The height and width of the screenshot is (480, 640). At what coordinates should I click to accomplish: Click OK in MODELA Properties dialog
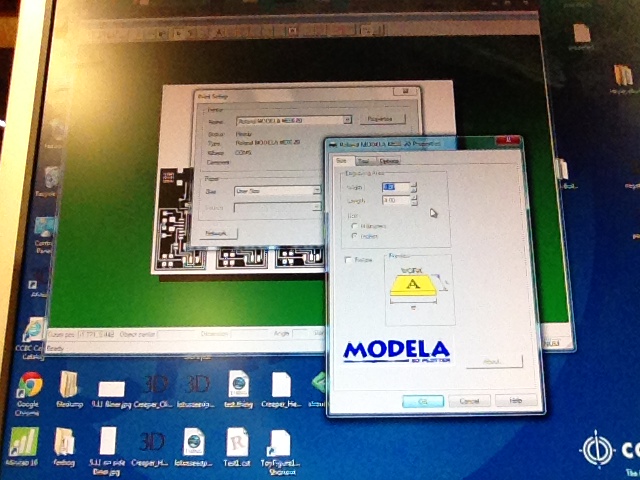[423, 401]
